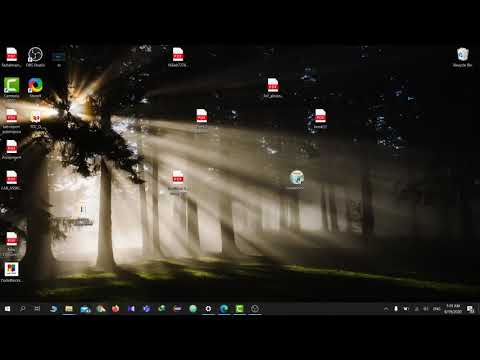
Task: Select the colorful ShareX desktop shortcut
Action: (35, 87)
